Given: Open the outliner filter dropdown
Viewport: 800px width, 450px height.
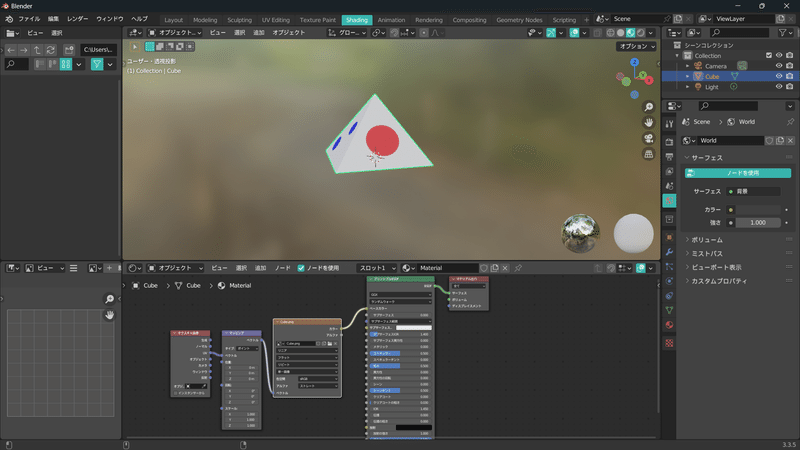Looking at the screenshot, I should (x=785, y=33).
